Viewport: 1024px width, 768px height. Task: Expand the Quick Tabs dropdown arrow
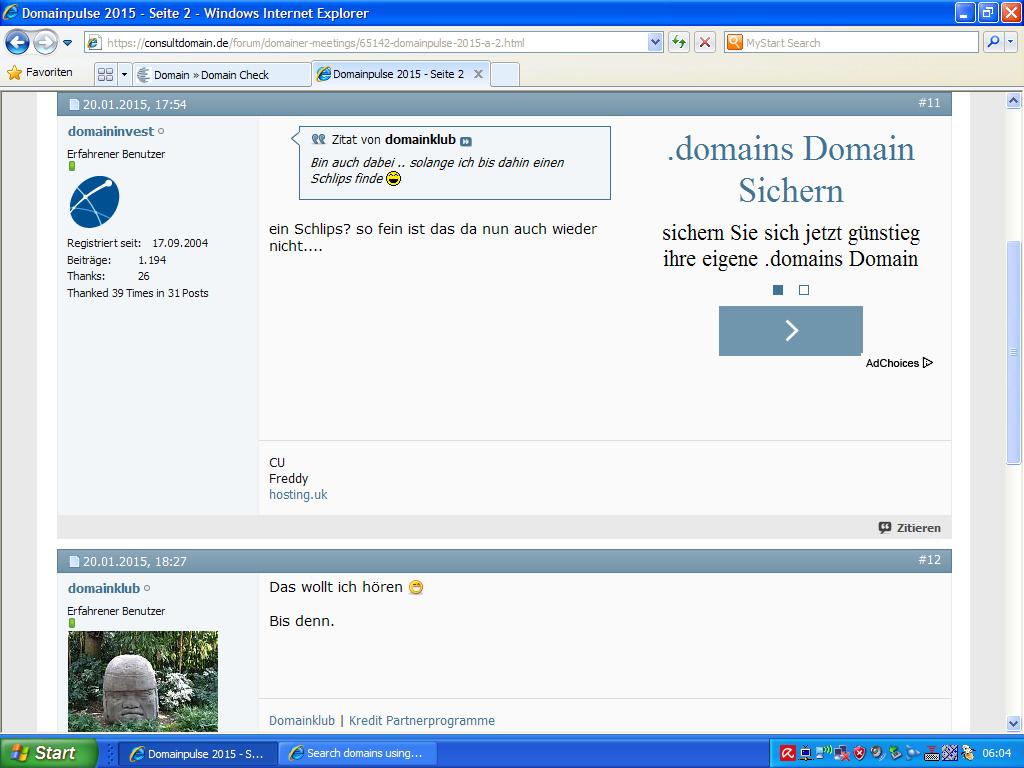124,74
